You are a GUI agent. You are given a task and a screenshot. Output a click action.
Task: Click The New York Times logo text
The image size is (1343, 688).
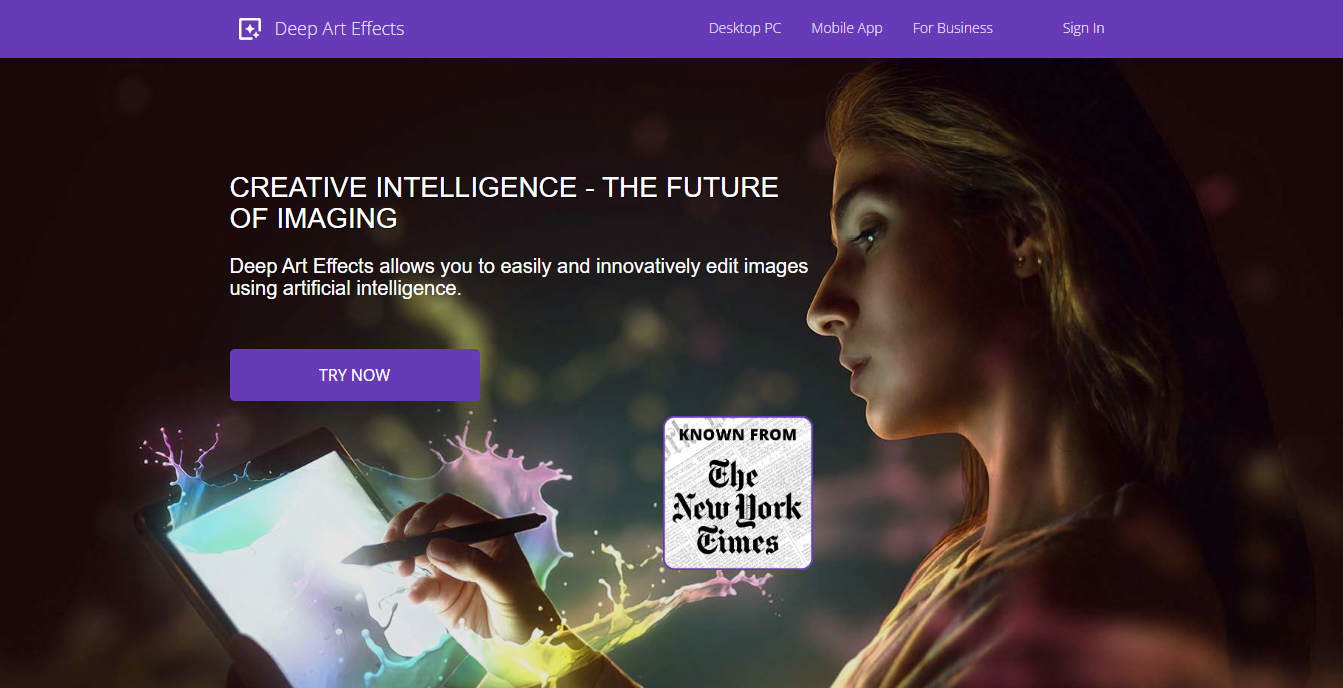click(738, 508)
